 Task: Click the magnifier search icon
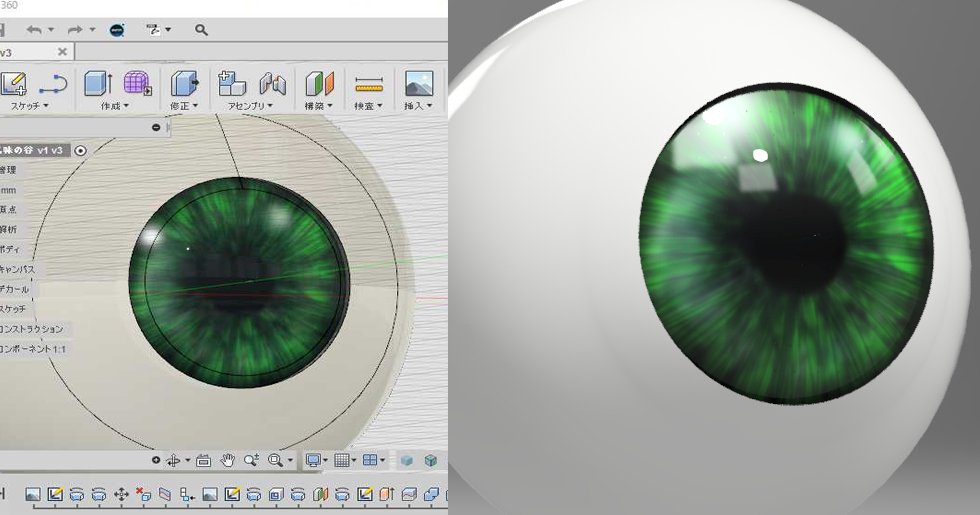pos(201,29)
